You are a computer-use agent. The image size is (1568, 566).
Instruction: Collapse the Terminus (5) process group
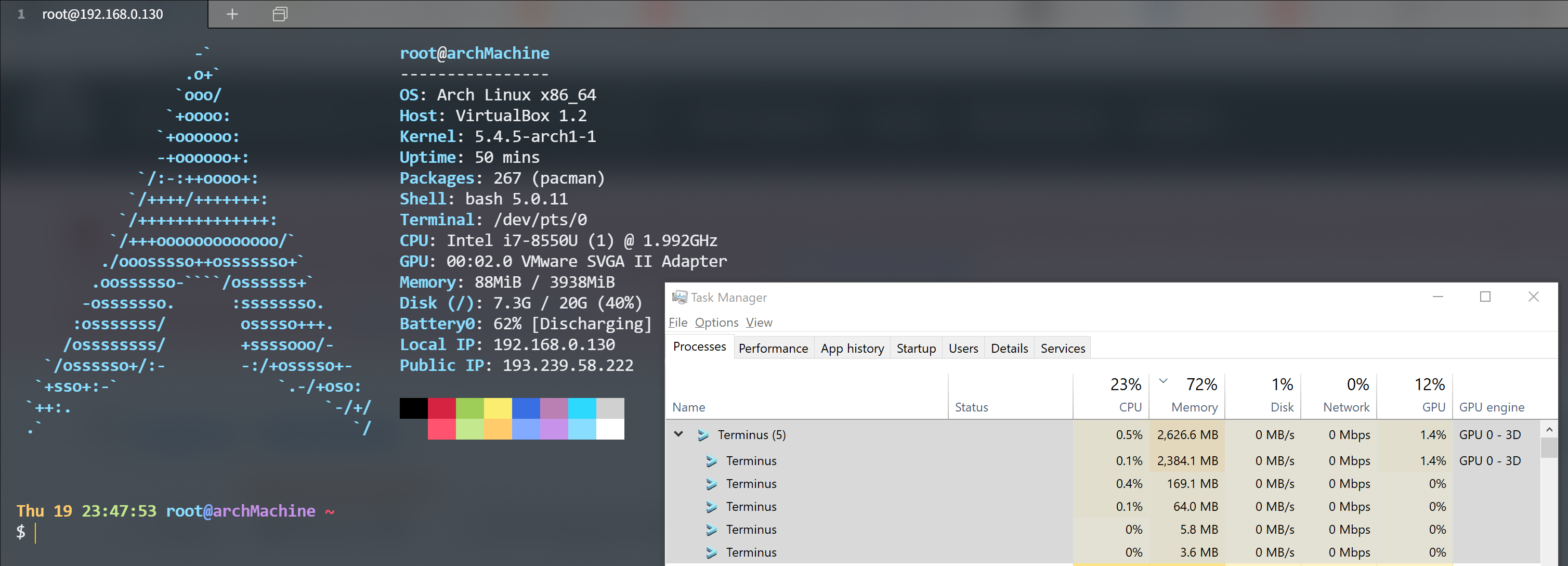click(x=678, y=434)
